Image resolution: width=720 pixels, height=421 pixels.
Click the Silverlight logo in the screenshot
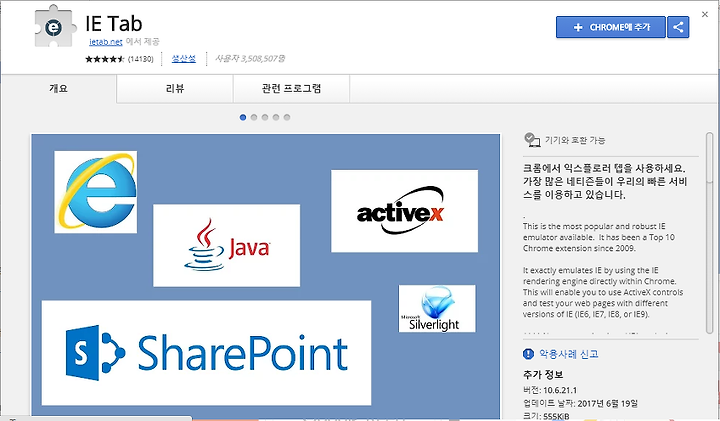(437, 309)
